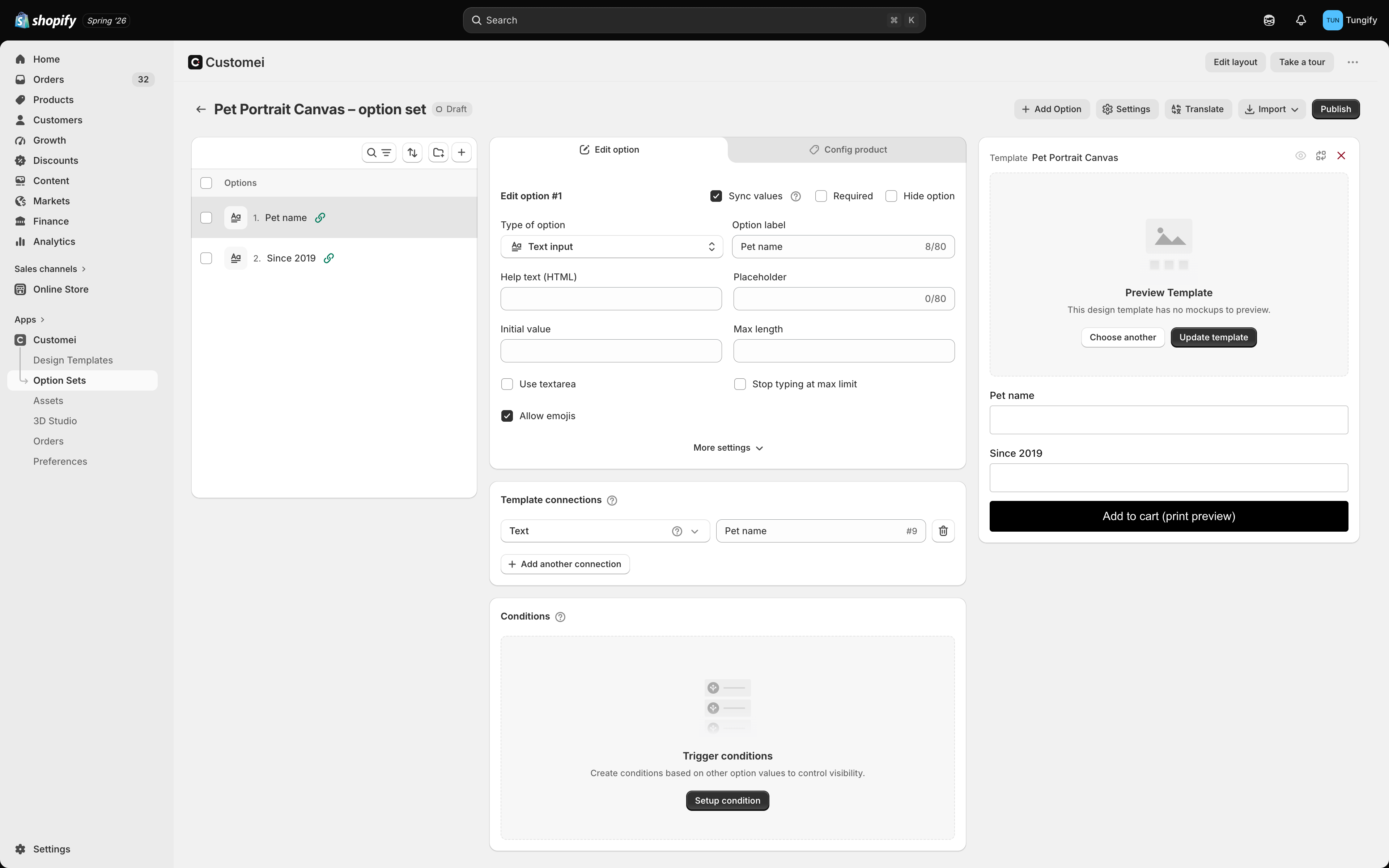Image resolution: width=1389 pixels, height=868 pixels.
Task: Click the Conditions help icon
Action: pyautogui.click(x=560, y=617)
